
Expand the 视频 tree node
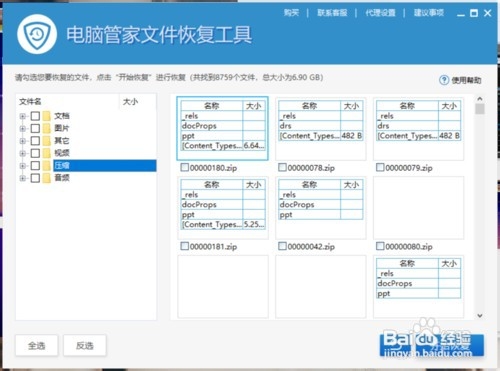pos(23,153)
